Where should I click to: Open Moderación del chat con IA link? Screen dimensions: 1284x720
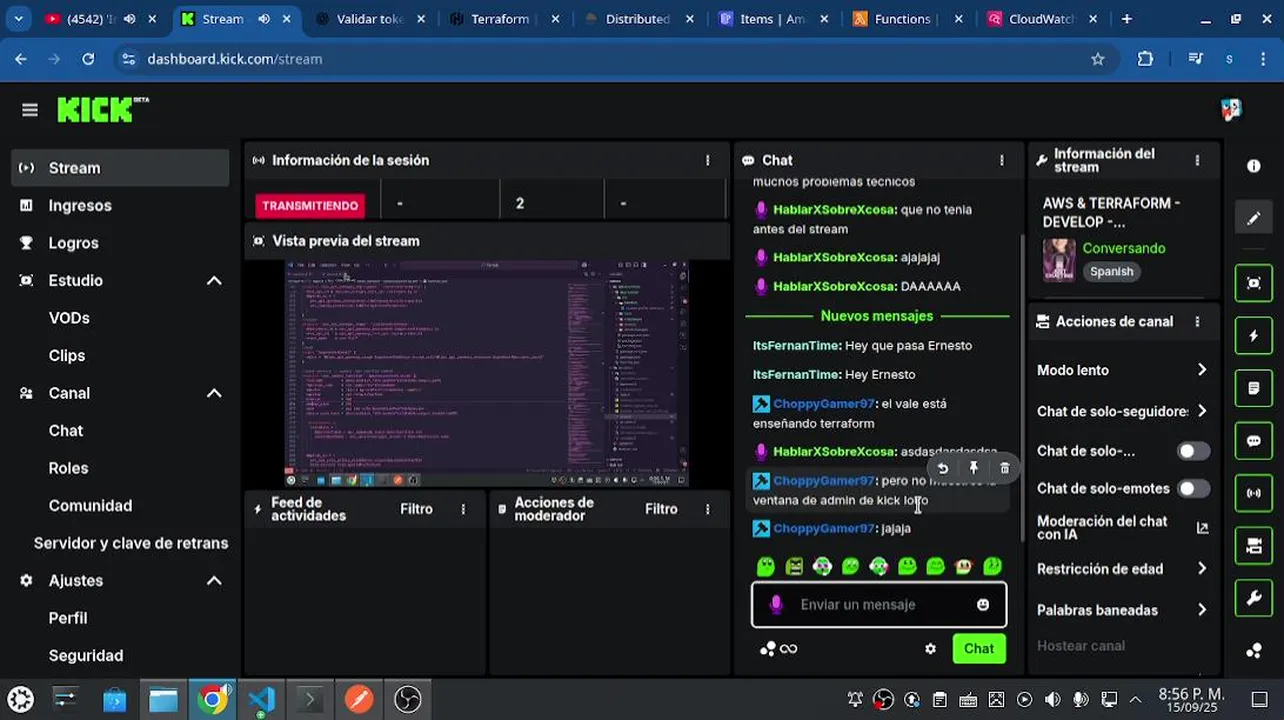click(x=1122, y=528)
